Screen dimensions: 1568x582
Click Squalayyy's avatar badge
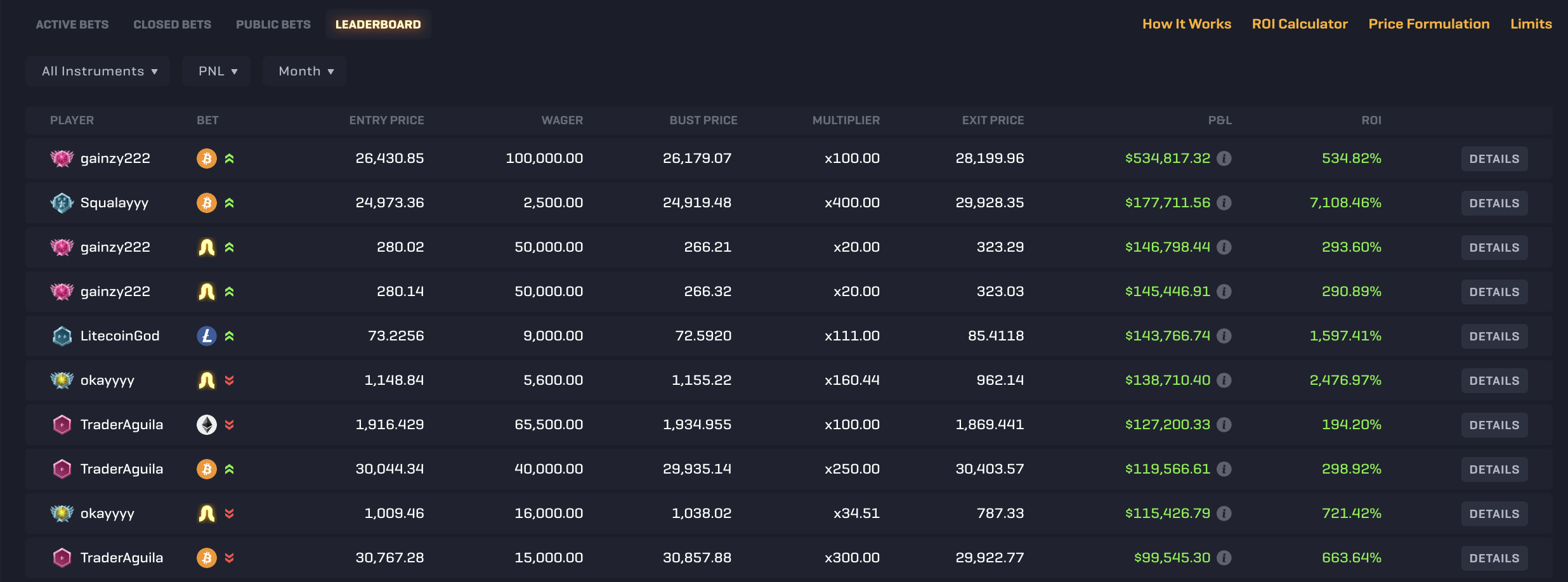pyautogui.click(x=62, y=203)
